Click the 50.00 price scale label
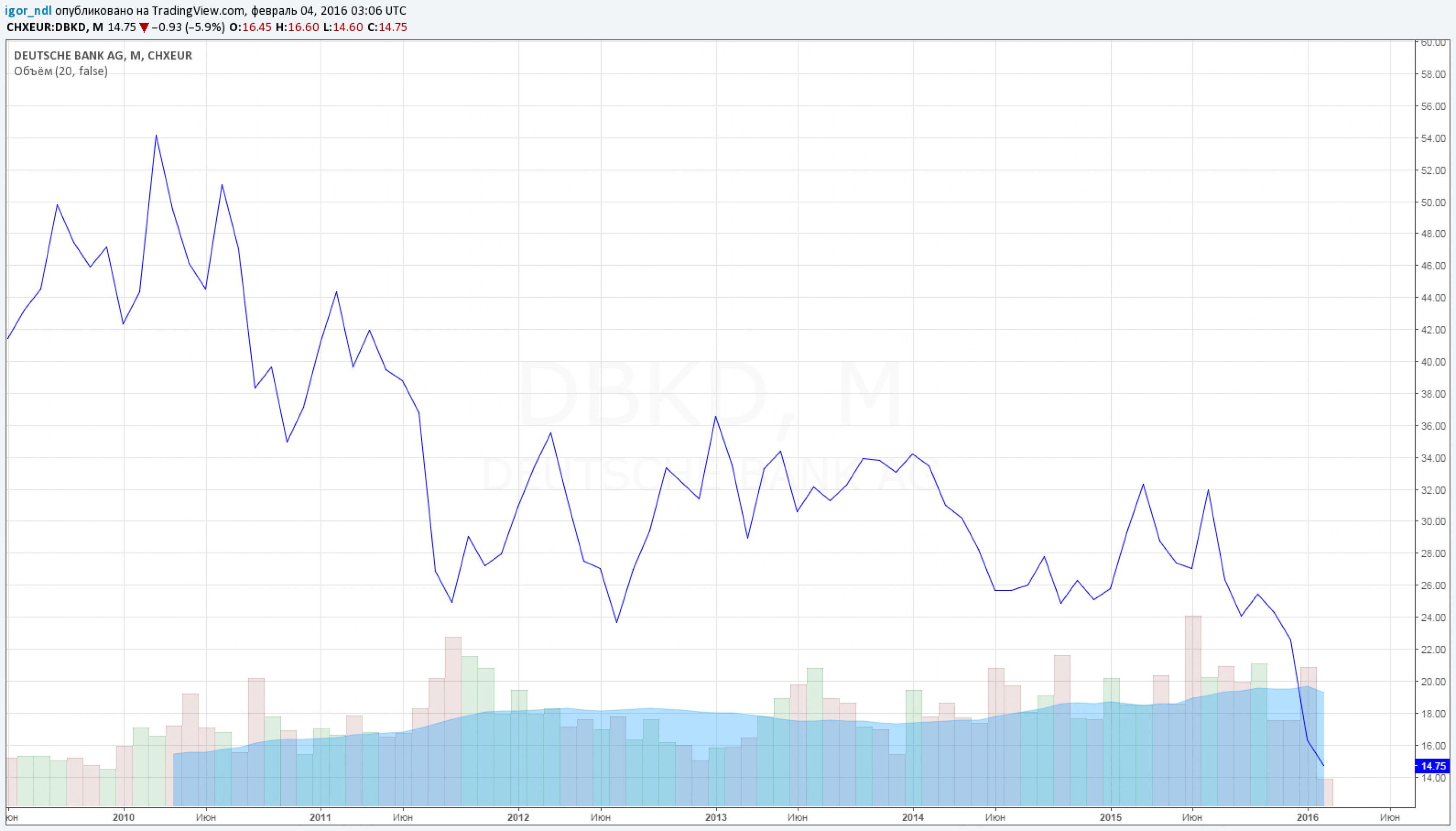The height and width of the screenshot is (831, 1456). click(x=1433, y=203)
